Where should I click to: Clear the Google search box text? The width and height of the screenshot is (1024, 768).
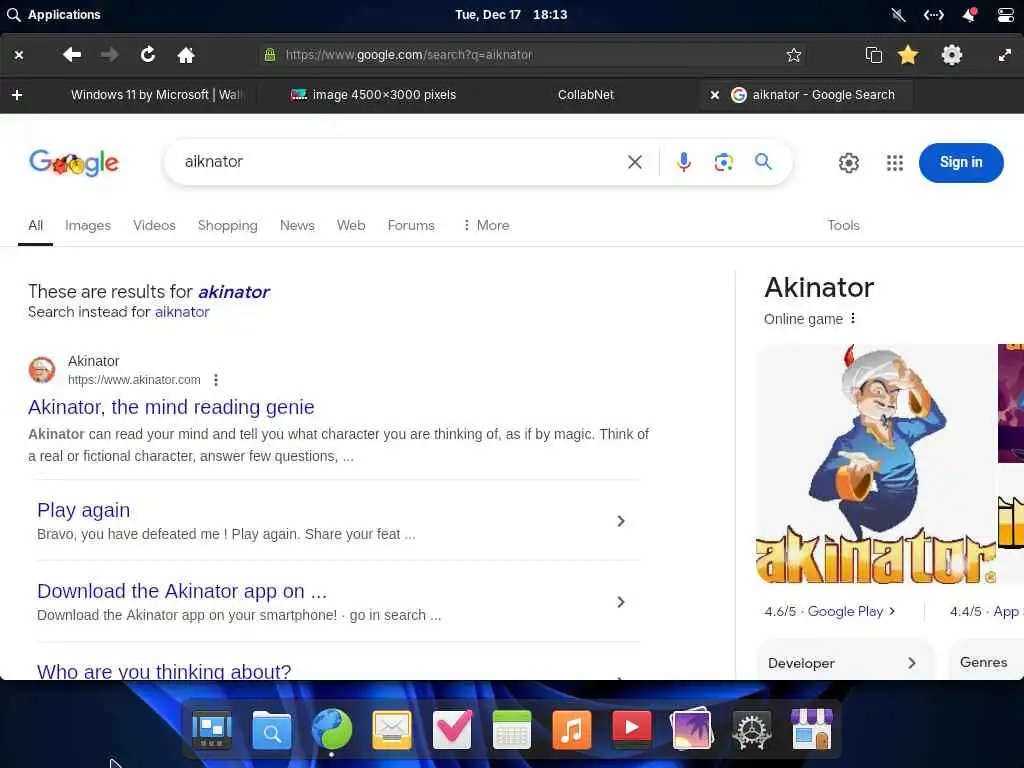635,162
